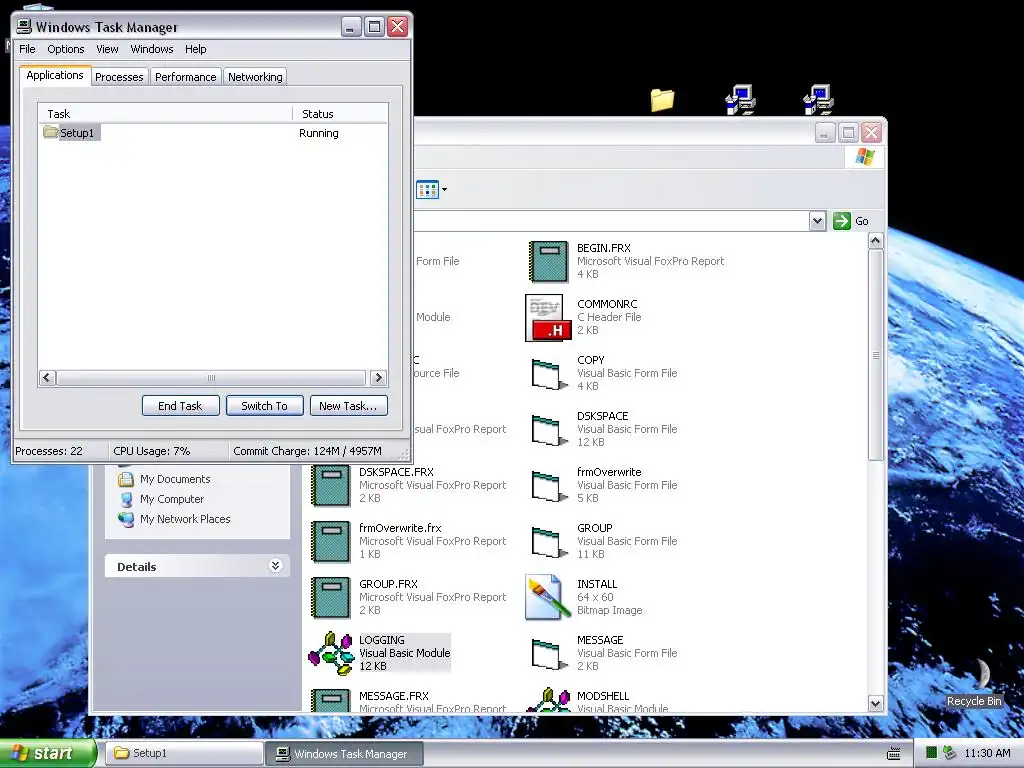Open the Windows menu in Task Manager
1024x768 pixels.
click(152, 49)
